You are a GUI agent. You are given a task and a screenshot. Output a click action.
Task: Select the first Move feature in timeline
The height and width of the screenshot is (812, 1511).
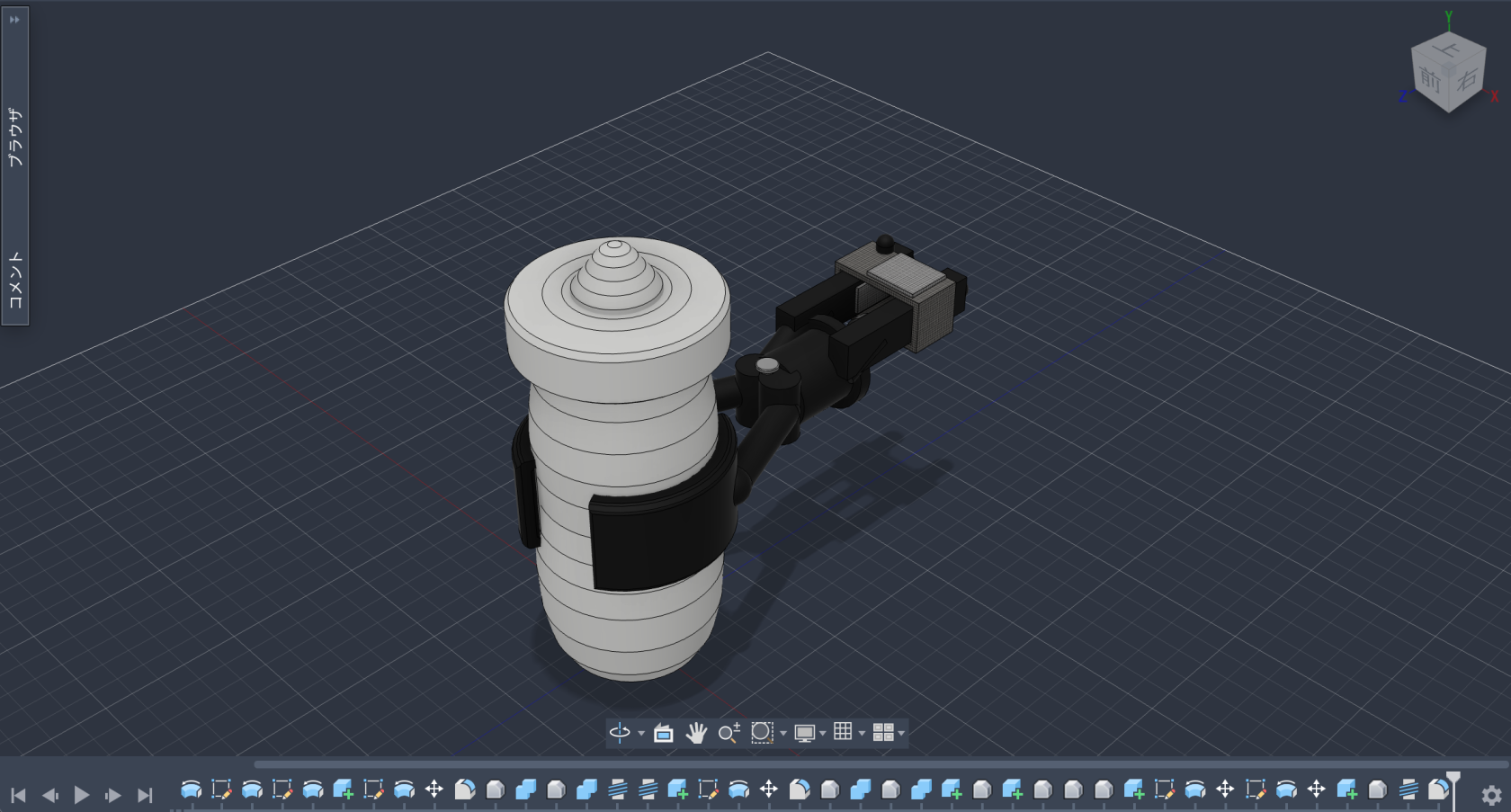[x=434, y=790]
